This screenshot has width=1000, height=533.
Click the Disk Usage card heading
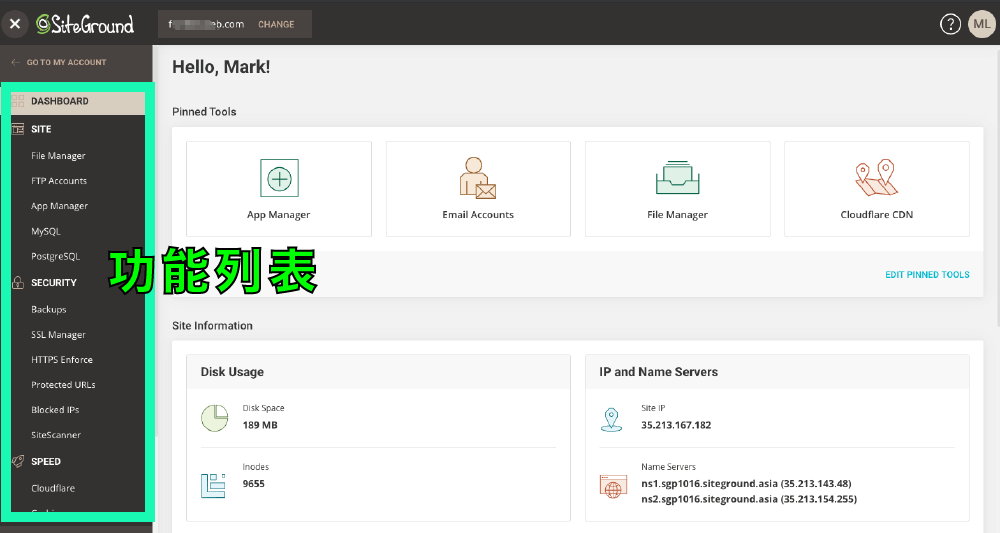coord(232,372)
